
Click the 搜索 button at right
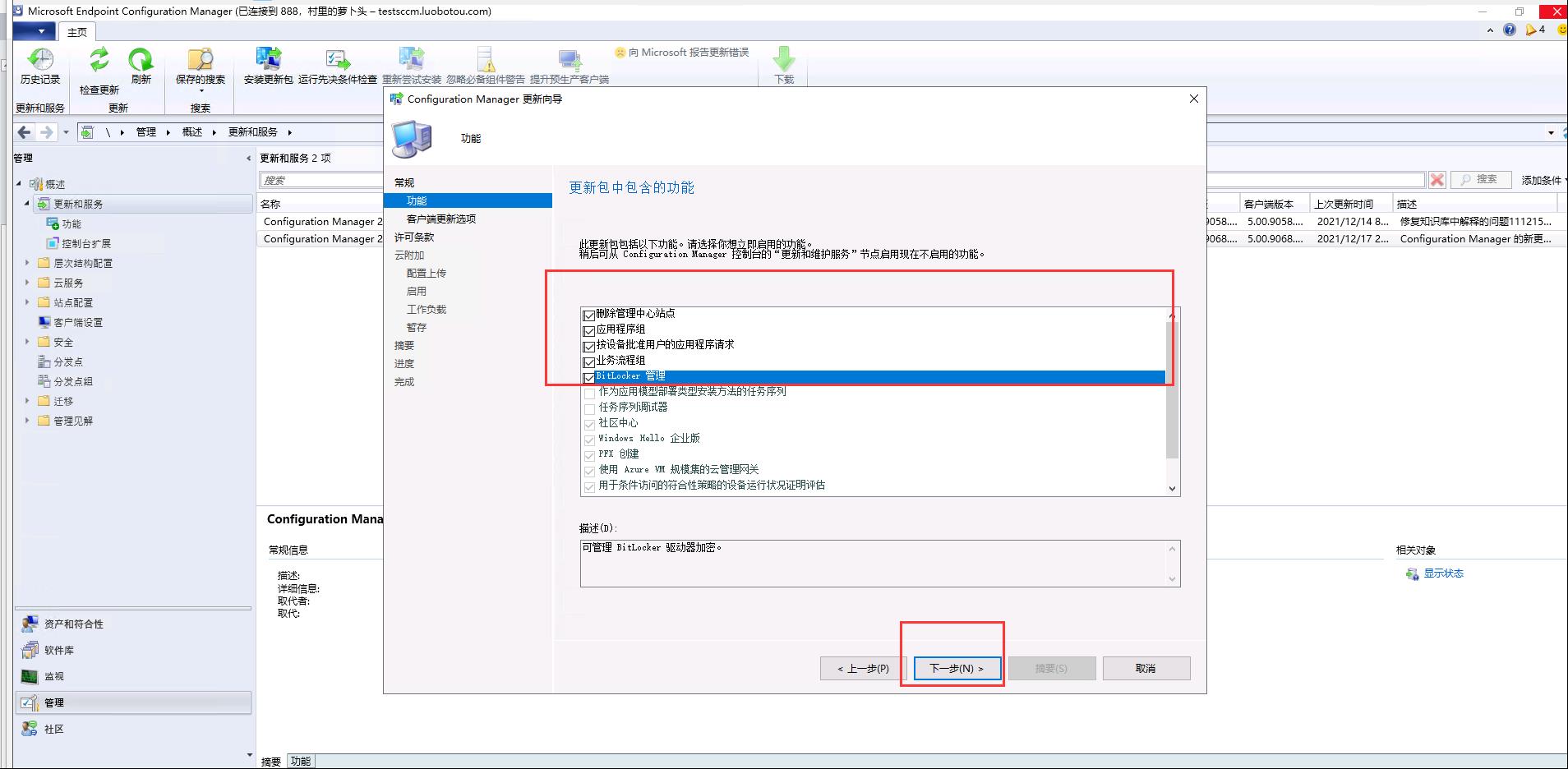click(x=1479, y=179)
